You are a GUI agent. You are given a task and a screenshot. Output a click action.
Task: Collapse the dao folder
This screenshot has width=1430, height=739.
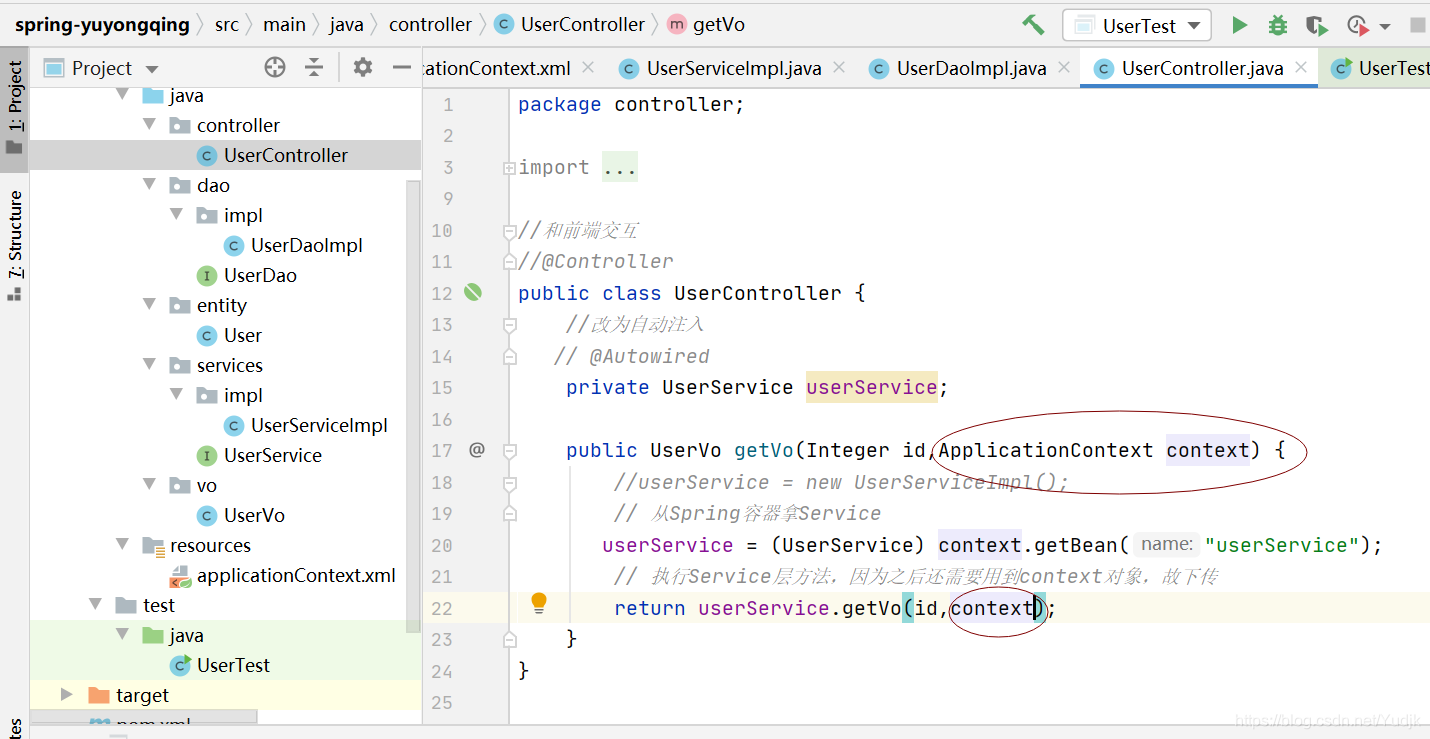150,184
